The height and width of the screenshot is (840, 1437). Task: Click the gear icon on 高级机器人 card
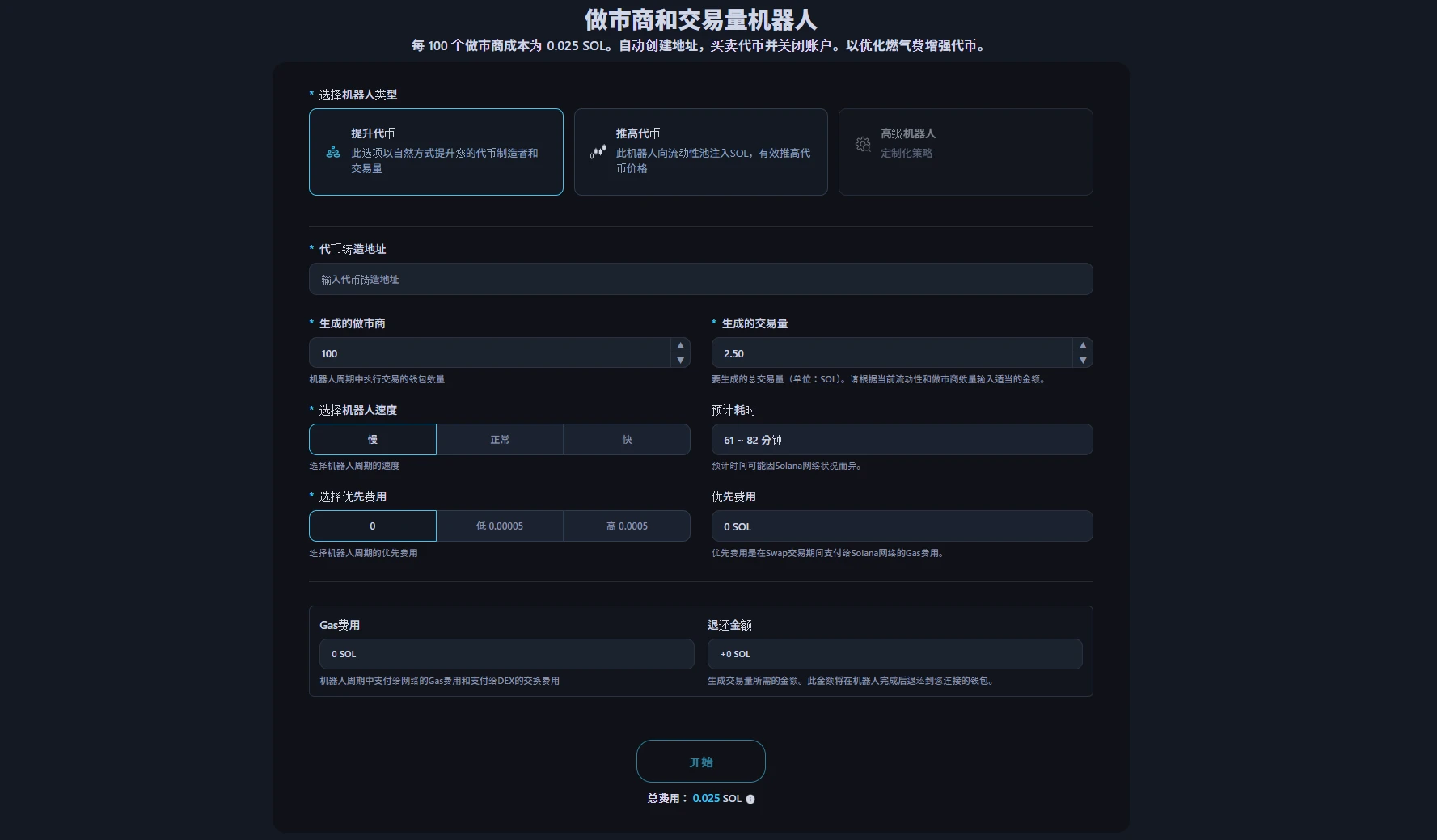tap(862, 143)
